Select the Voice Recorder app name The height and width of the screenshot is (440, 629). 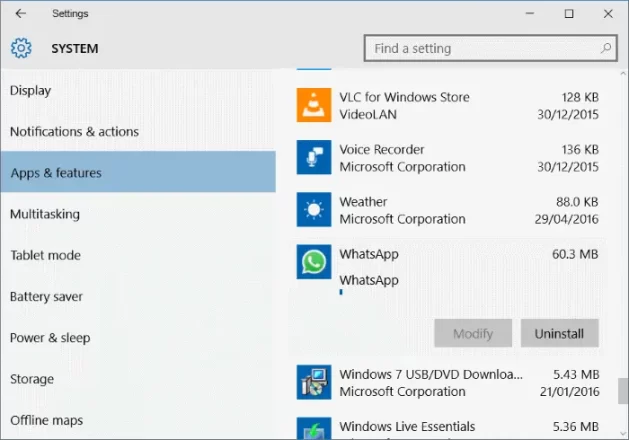[381, 150]
